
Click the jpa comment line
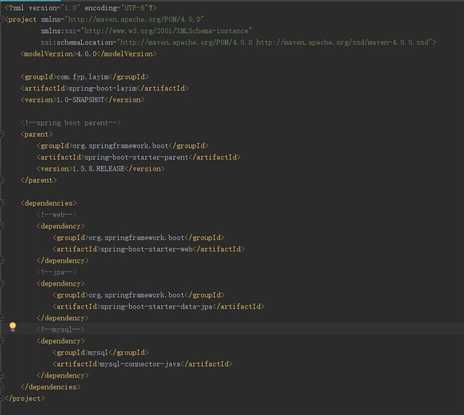click(57, 272)
